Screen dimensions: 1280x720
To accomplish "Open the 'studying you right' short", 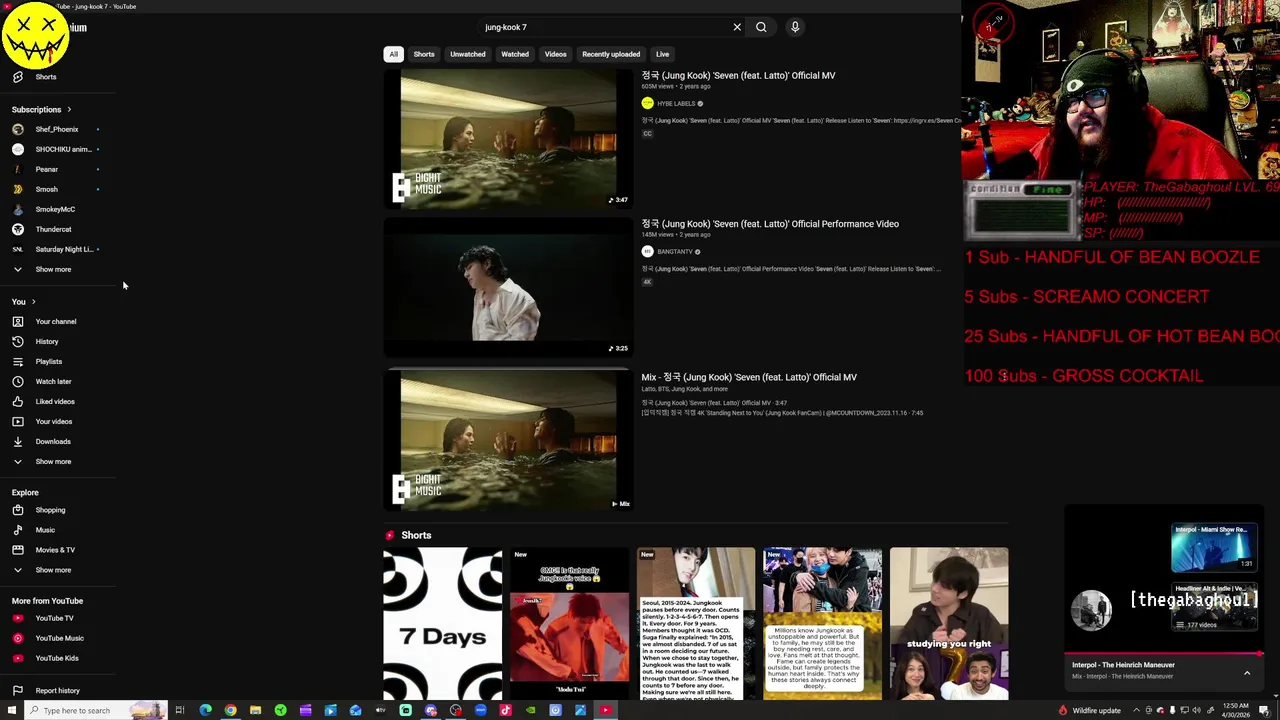I will [x=949, y=623].
